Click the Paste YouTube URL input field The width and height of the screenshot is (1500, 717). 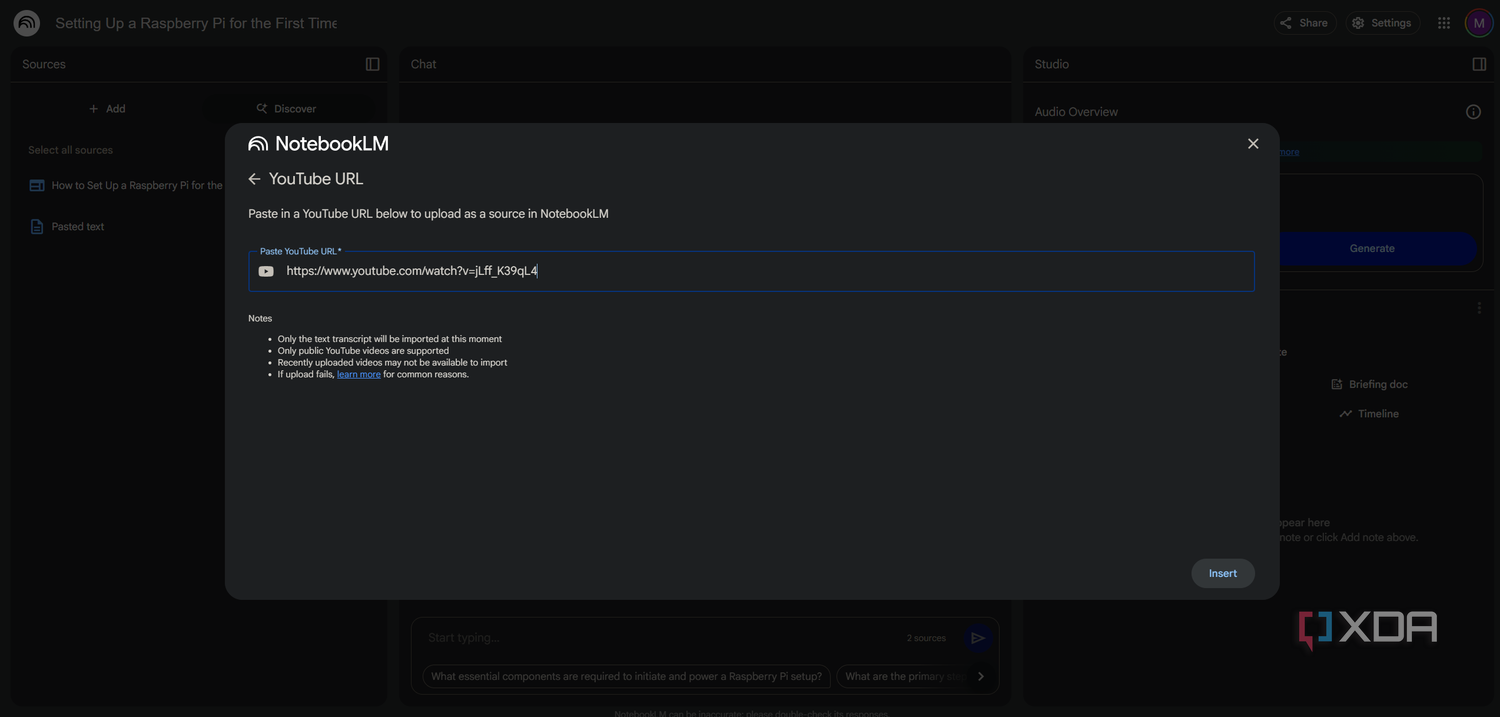[751, 271]
